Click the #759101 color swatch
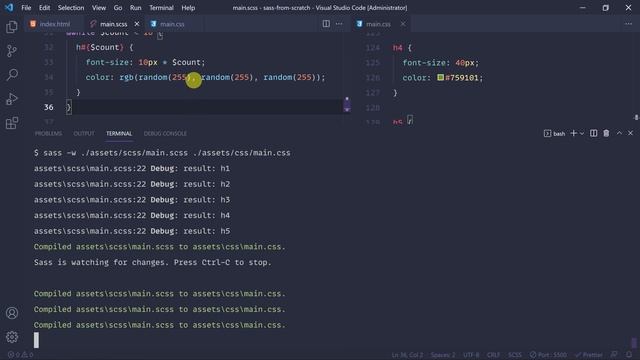Image resolution: width=640 pixels, height=360 pixels. point(440,77)
